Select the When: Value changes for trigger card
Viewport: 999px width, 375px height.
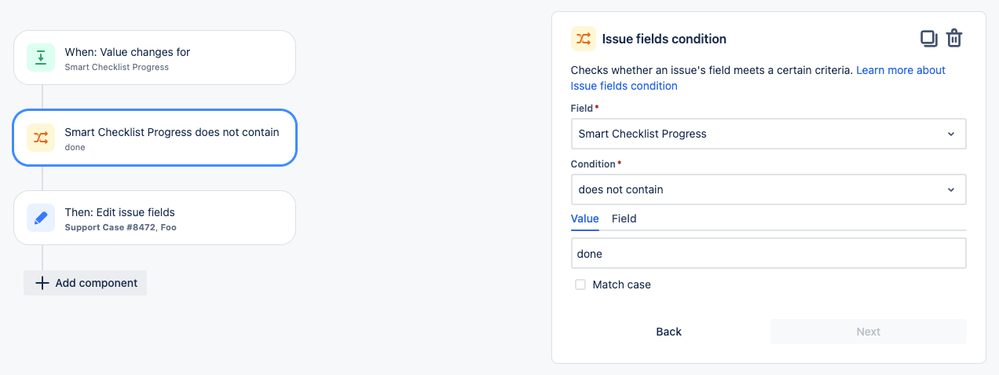coord(155,57)
